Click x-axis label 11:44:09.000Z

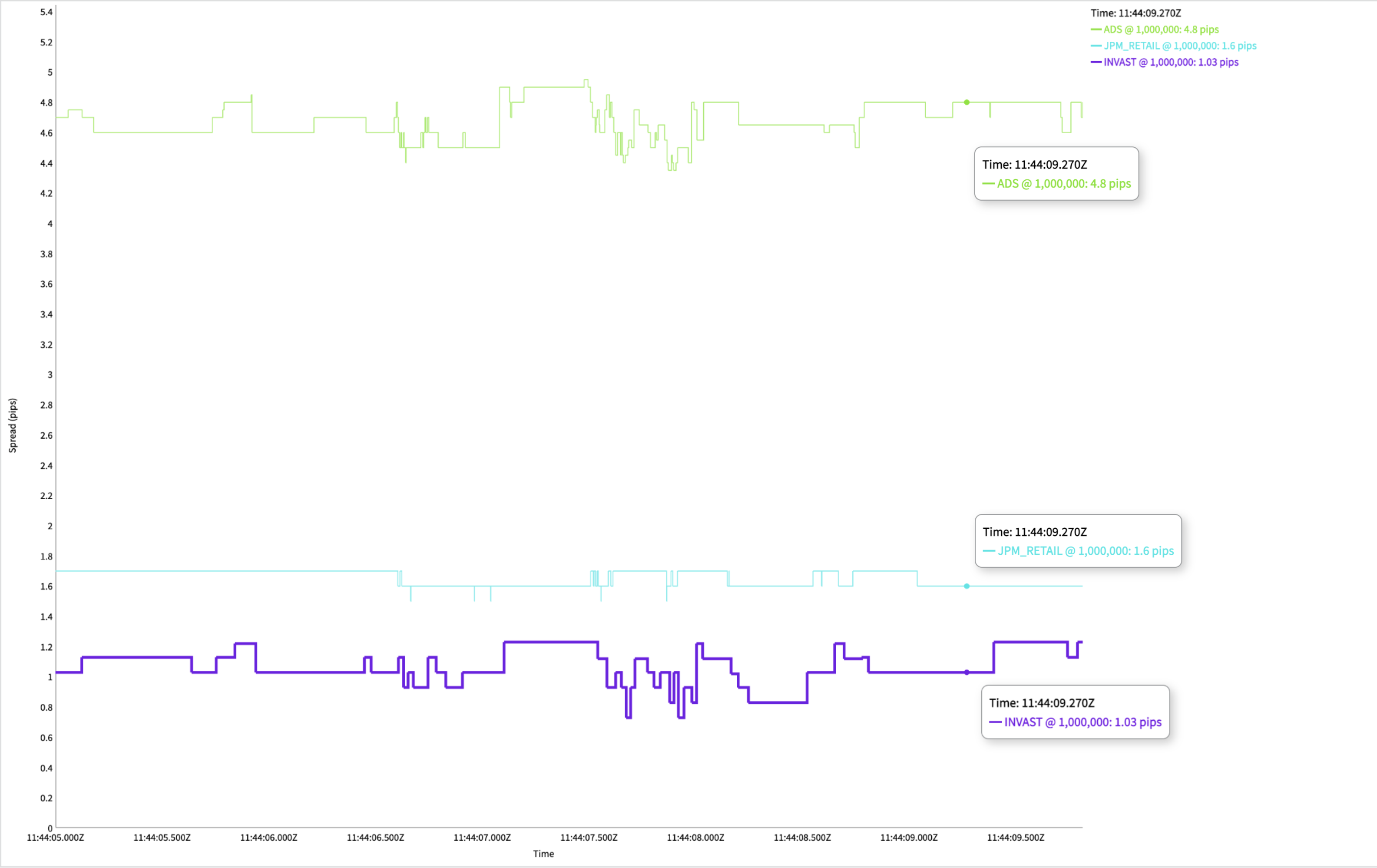coord(909,838)
